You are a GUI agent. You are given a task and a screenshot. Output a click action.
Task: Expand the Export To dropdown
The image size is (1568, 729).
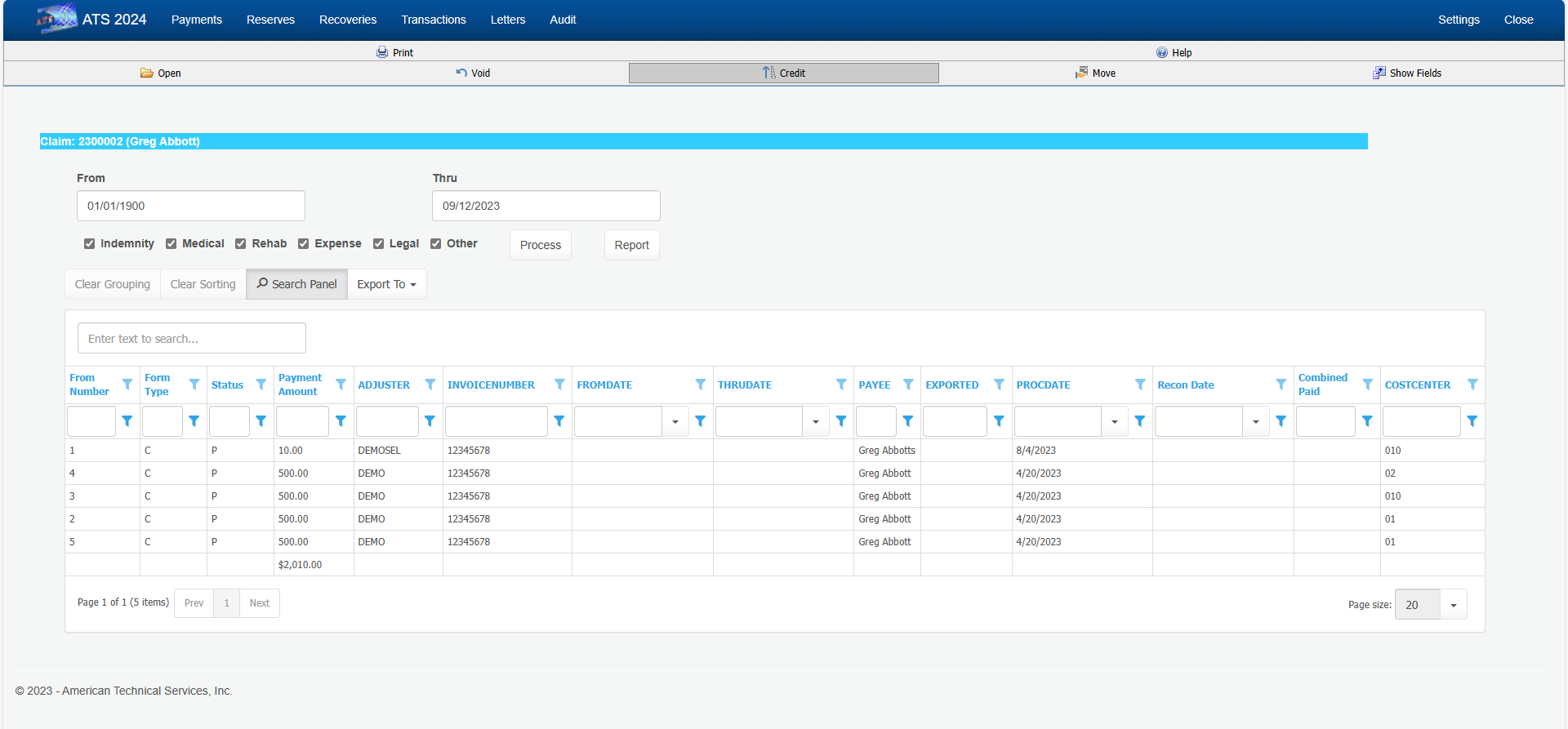coord(386,284)
